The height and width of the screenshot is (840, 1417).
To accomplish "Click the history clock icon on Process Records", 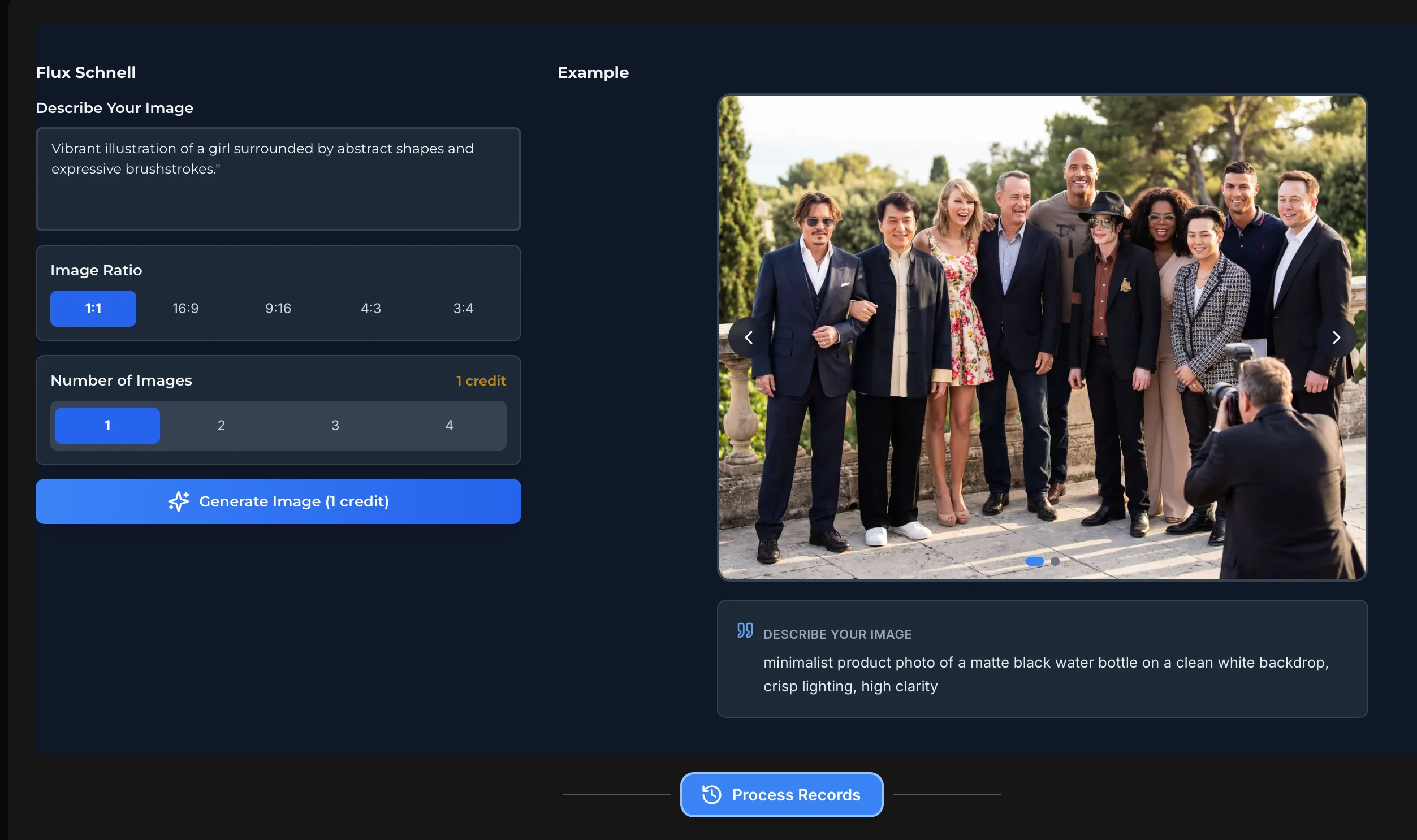I will coord(712,795).
